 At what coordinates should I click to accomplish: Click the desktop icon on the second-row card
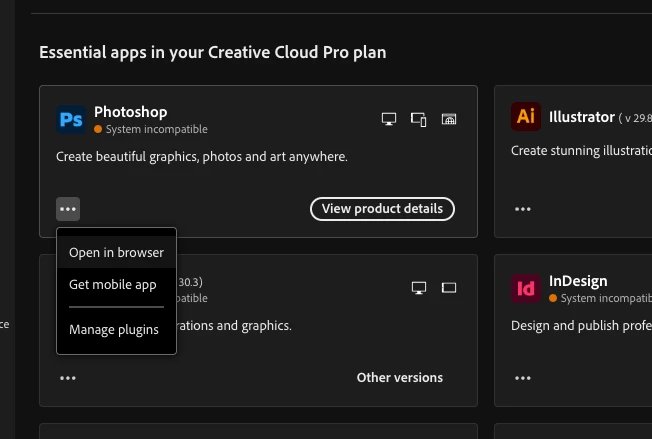click(x=419, y=288)
